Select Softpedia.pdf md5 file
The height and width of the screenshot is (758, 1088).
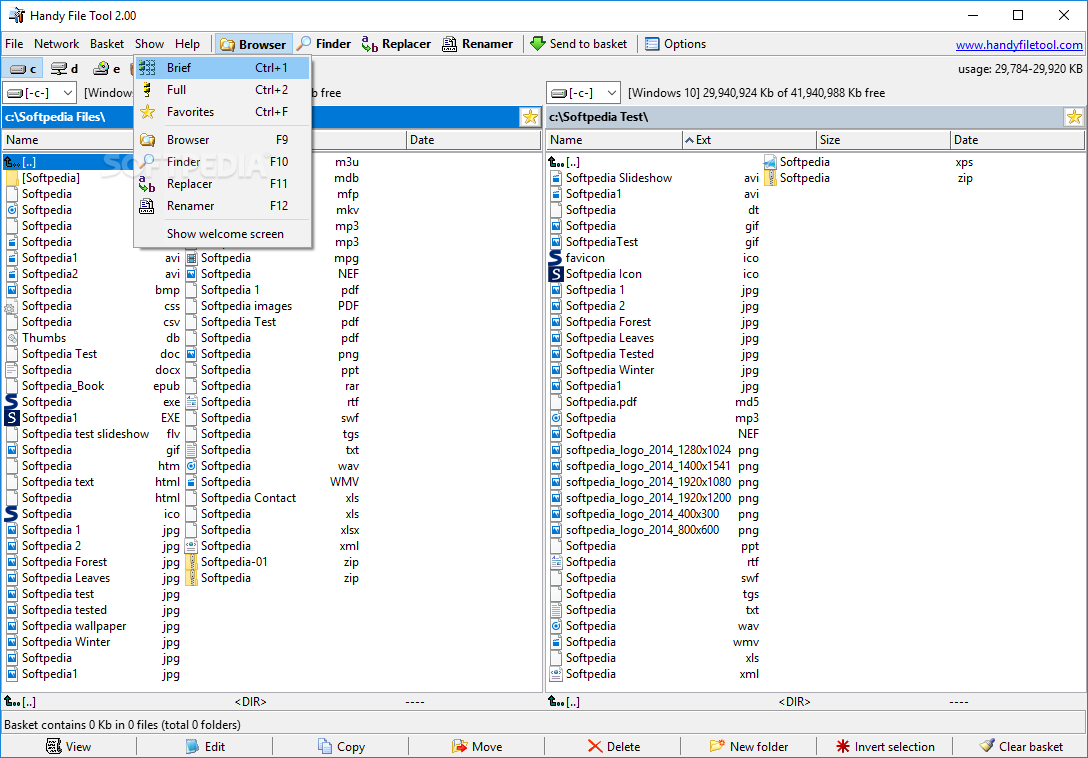pos(654,402)
